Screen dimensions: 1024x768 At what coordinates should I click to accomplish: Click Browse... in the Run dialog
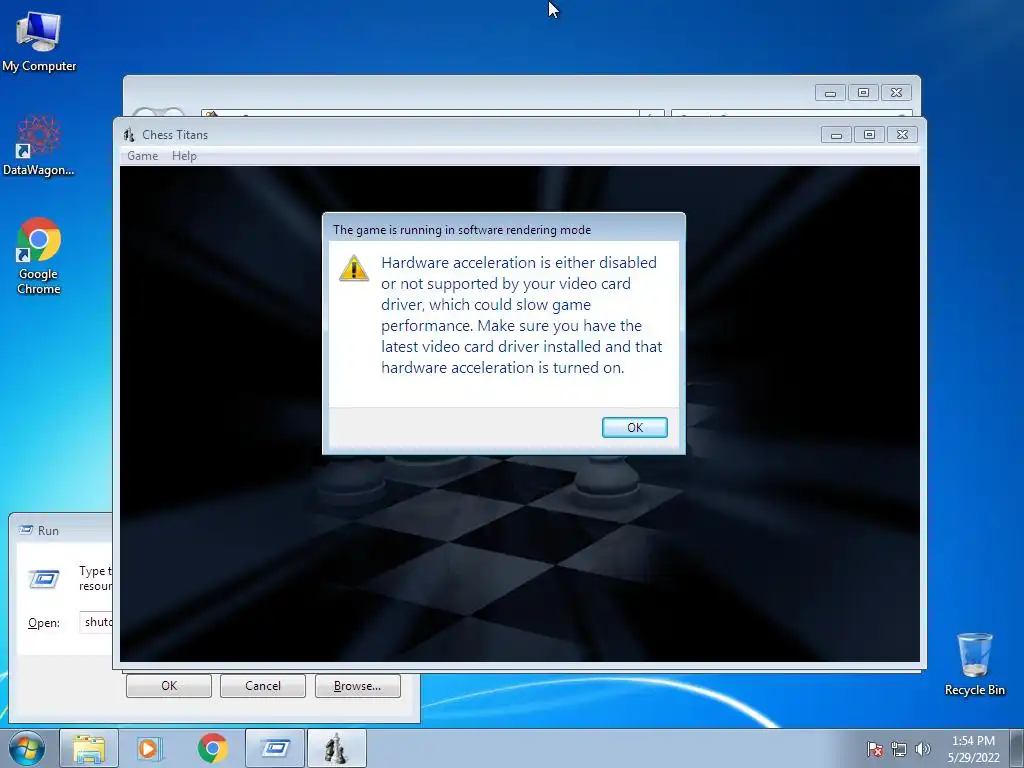[357, 686]
